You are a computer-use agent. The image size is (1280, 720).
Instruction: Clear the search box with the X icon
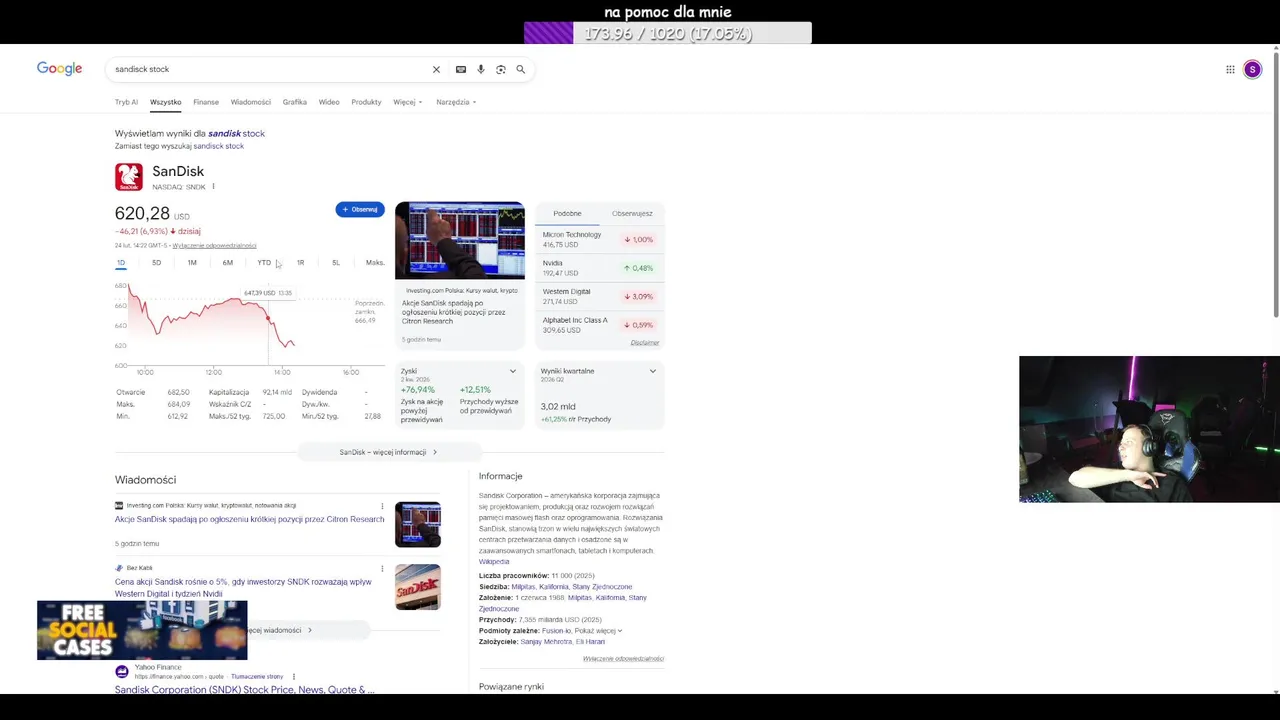pos(436,69)
